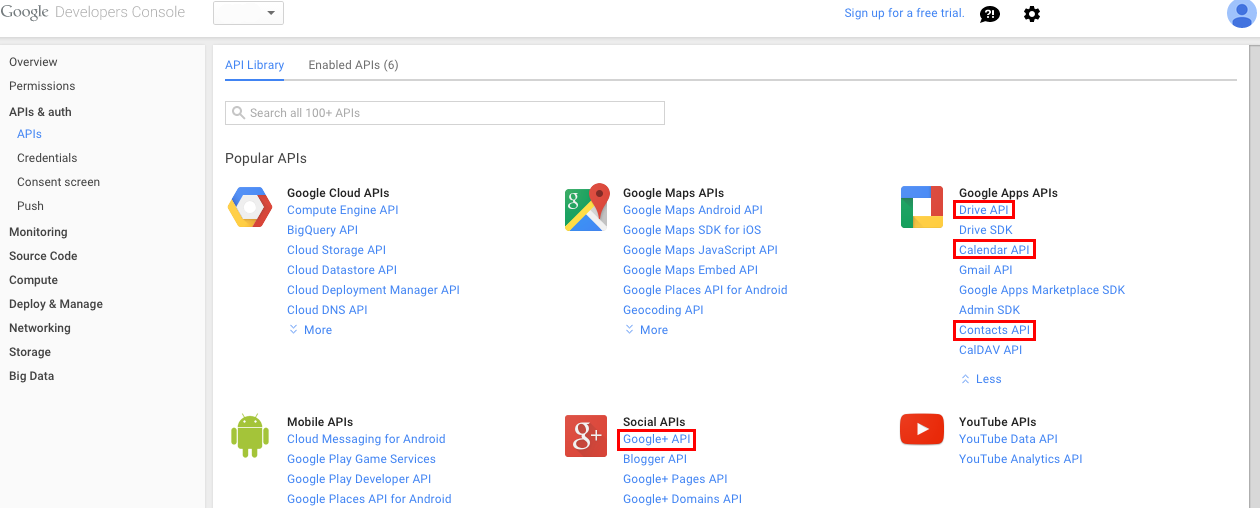Open the feedback speech bubble icon

pyautogui.click(x=990, y=14)
